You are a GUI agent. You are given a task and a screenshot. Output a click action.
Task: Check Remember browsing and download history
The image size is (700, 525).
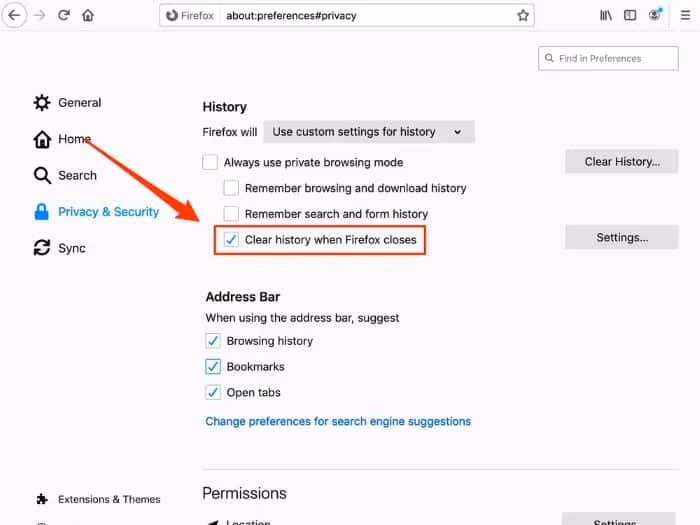pyautogui.click(x=231, y=188)
